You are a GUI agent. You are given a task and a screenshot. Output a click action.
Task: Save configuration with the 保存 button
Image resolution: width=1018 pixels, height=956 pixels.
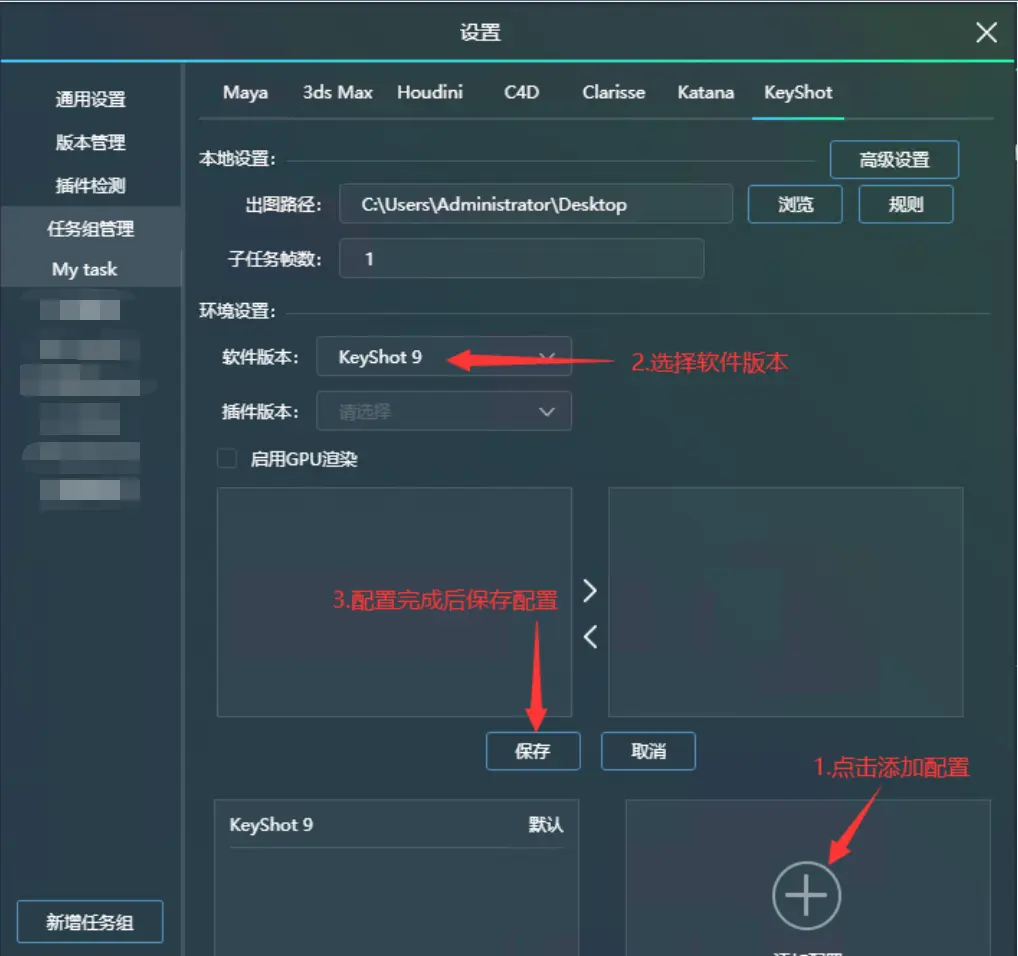coord(533,751)
